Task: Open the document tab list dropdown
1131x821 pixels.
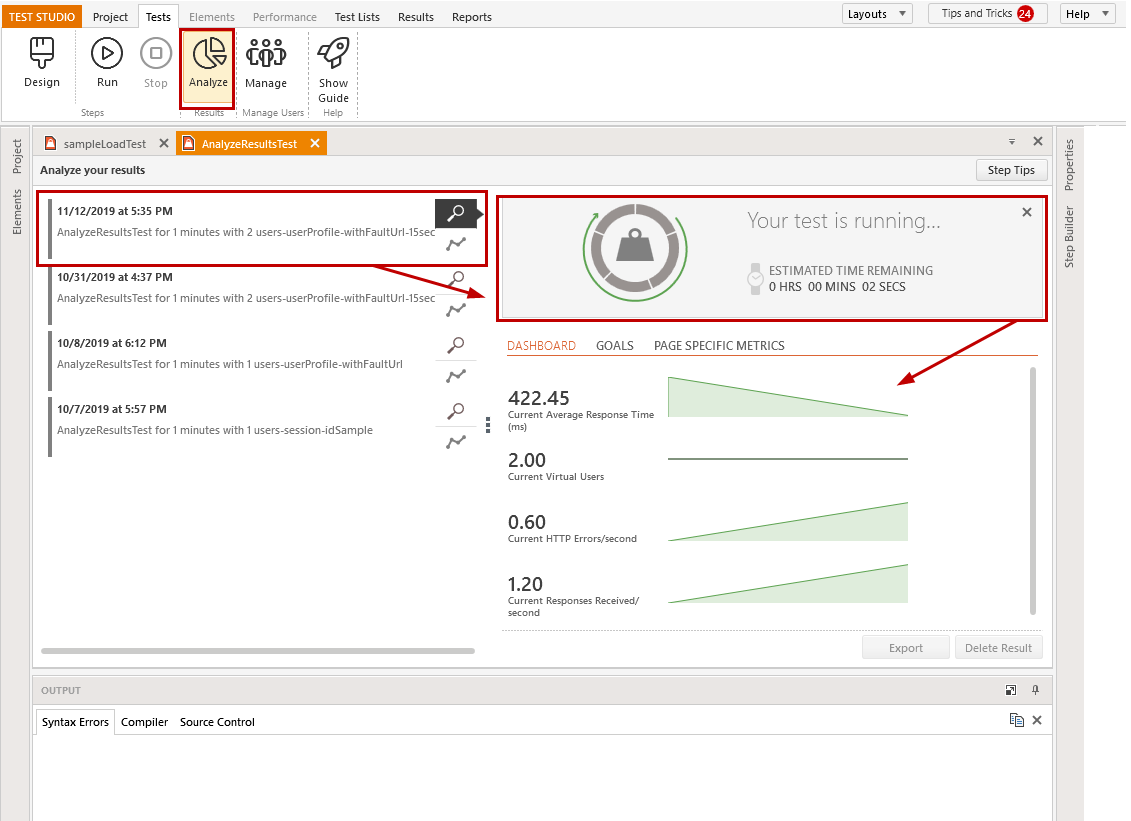Action: pos(1012,142)
